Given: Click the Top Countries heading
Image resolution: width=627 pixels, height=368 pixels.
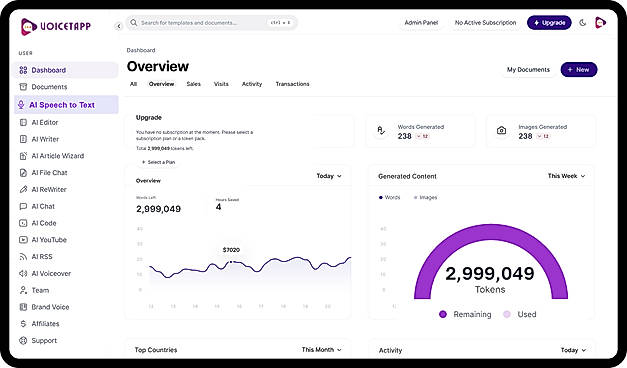Looking at the screenshot, I should pos(156,350).
